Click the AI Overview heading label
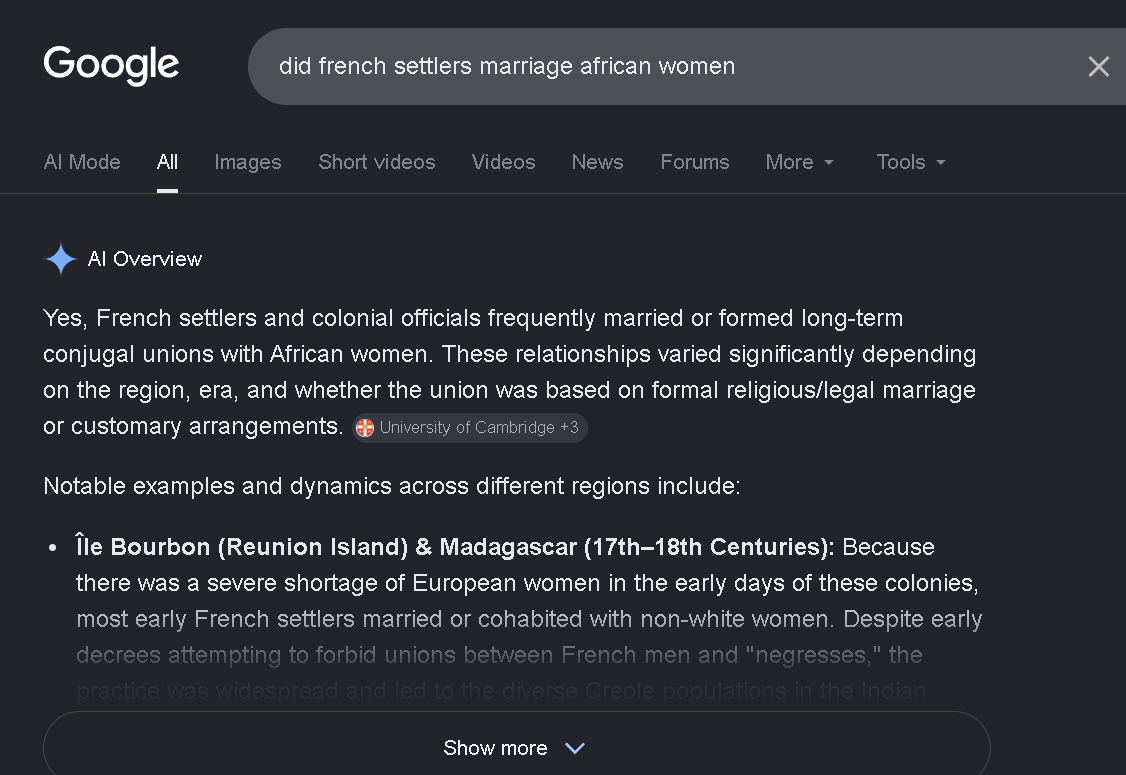1126x775 pixels. tap(145, 259)
